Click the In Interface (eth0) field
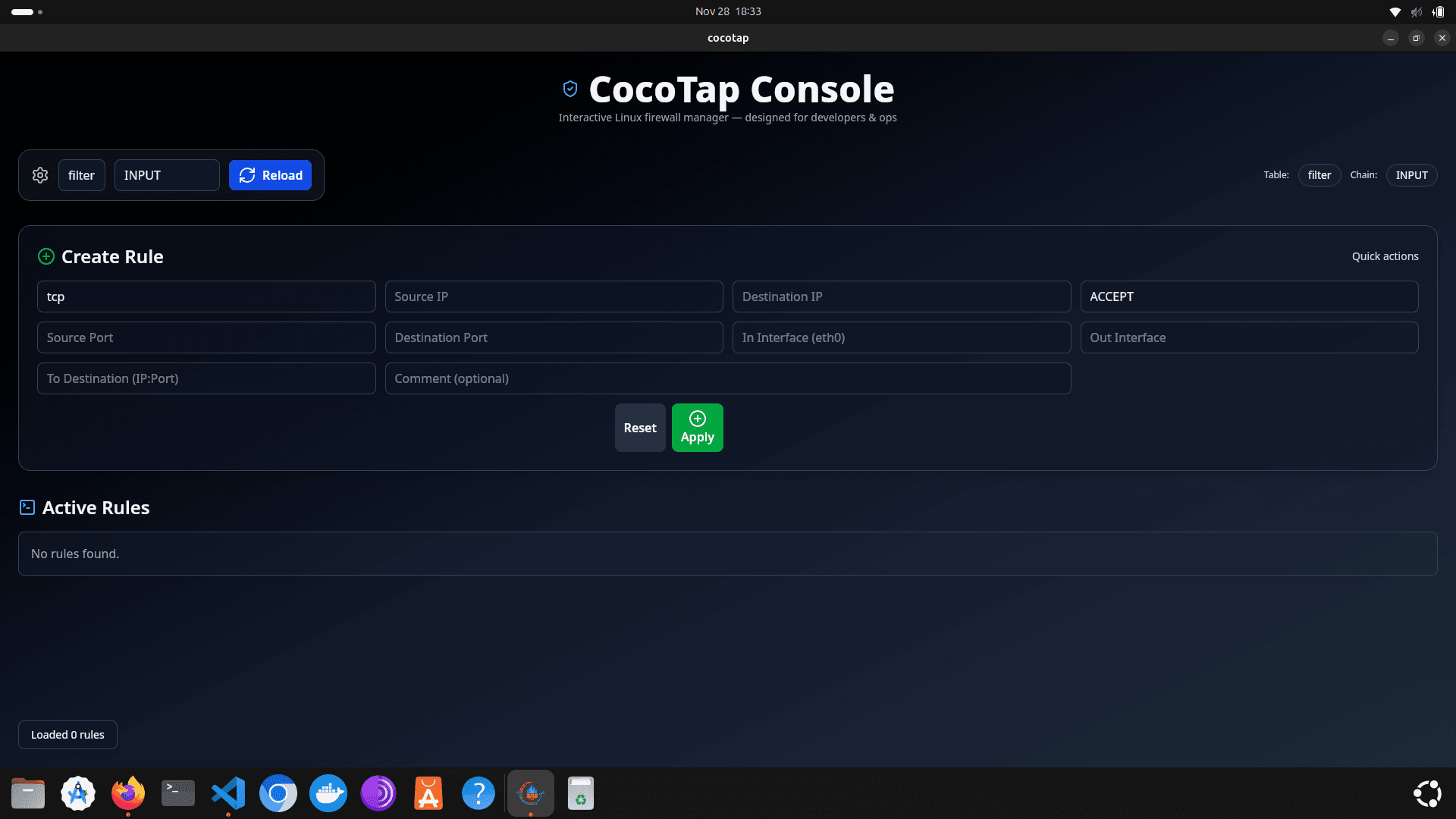The image size is (1456, 819). [x=902, y=337]
